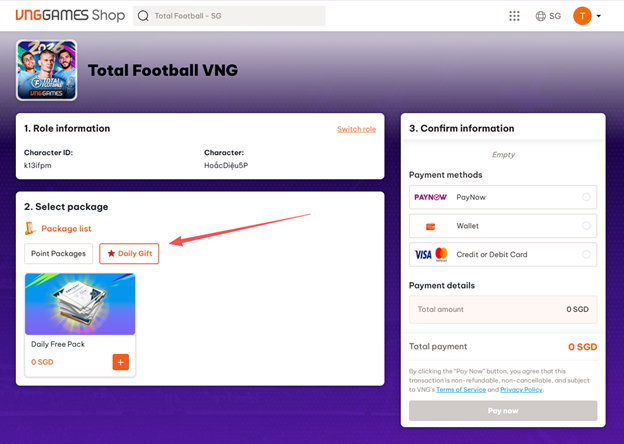The image size is (624, 444).
Task: Click the Daily Free Pack thumbnail image
Action: pyautogui.click(x=80, y=304)
